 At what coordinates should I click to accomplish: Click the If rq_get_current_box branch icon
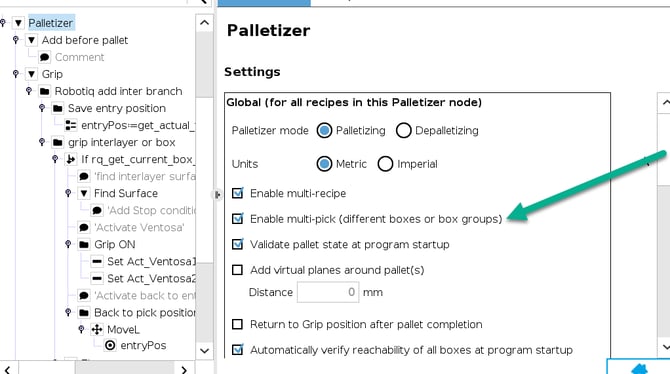click(x=71, y=159)
